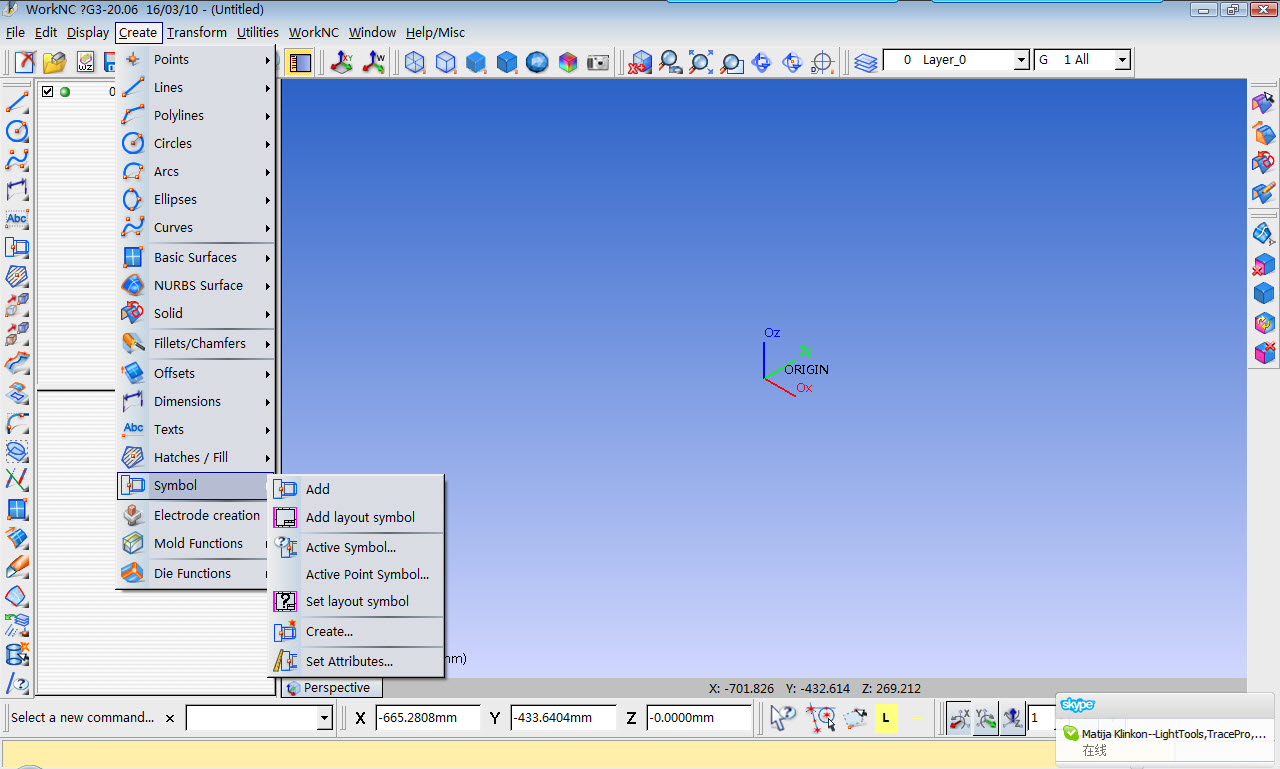
Task: Open the WorkNC menu
Action: 314,32
